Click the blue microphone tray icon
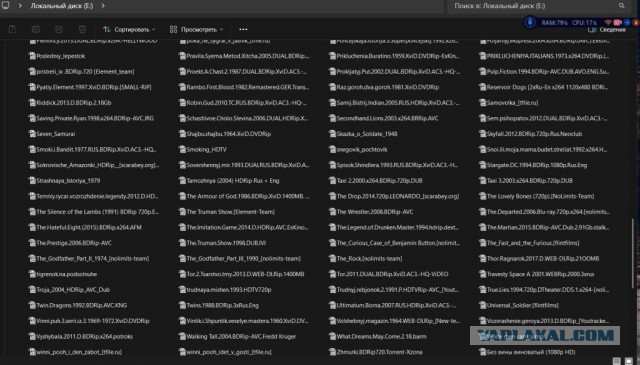The width and height of the screenshot is (640, 365). tap(530, 22)
